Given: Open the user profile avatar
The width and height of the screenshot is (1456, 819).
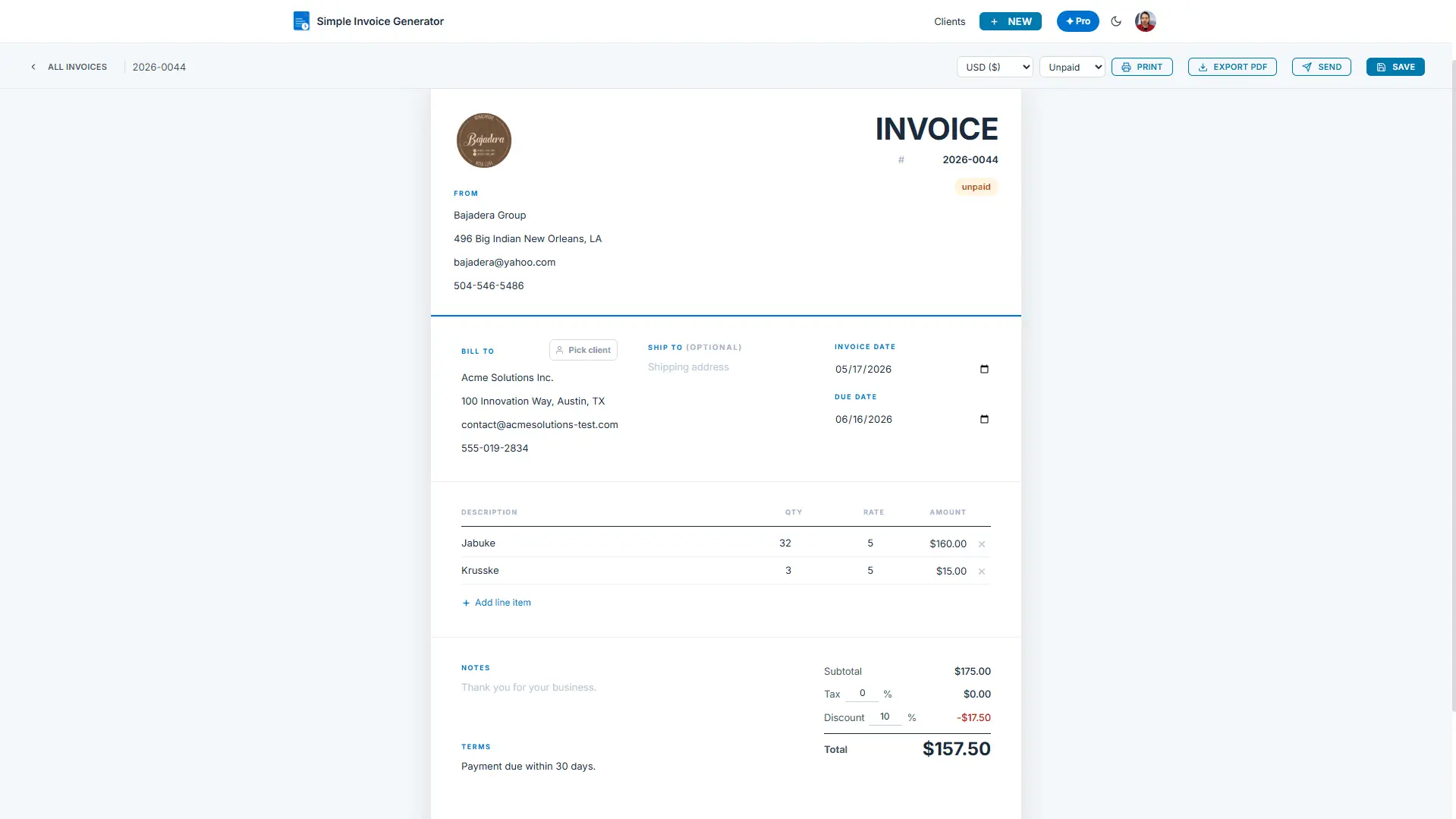Looking at the screenshot, I should pos(1145,21).
